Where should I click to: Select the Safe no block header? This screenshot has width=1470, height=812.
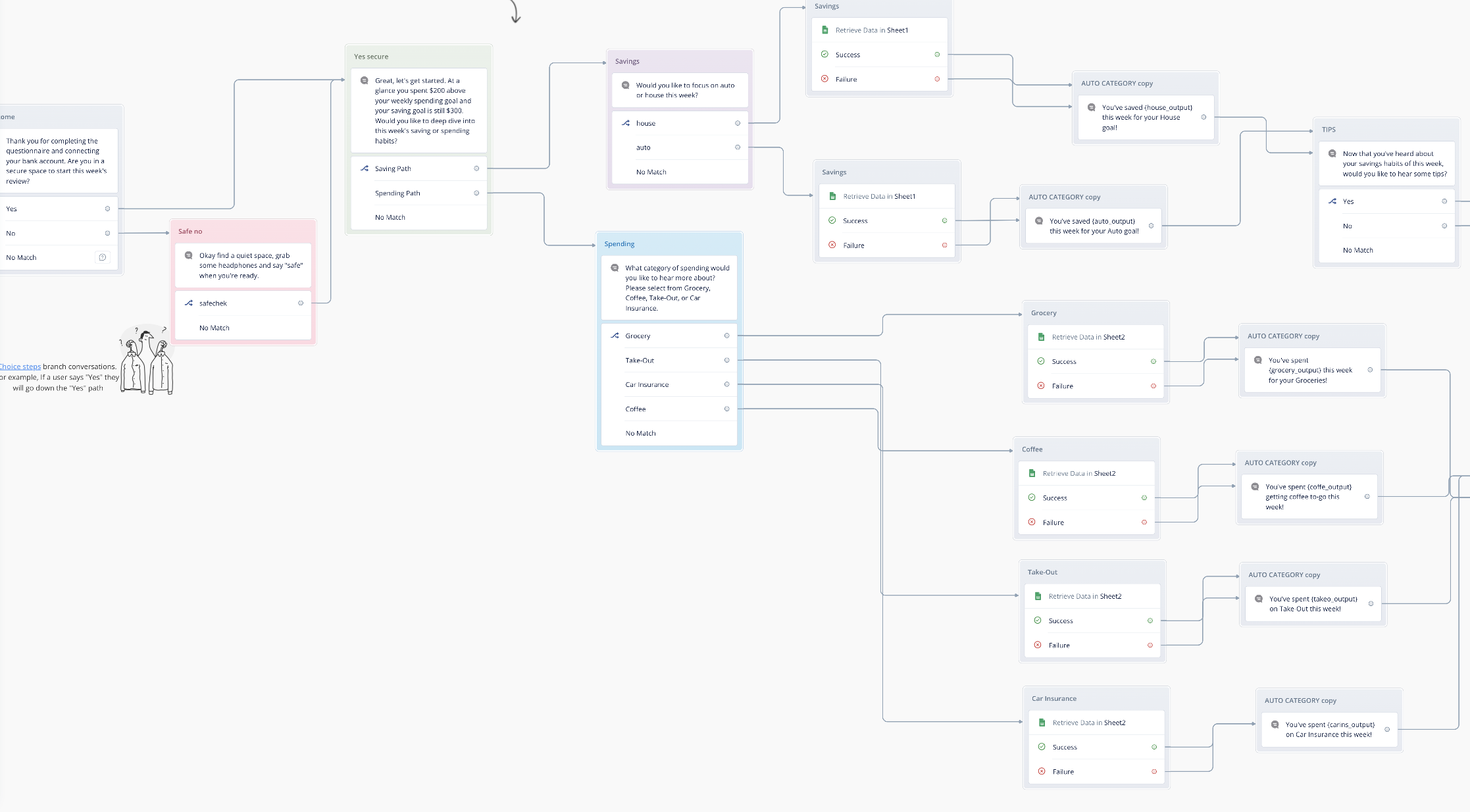click(x=190, y=232)
